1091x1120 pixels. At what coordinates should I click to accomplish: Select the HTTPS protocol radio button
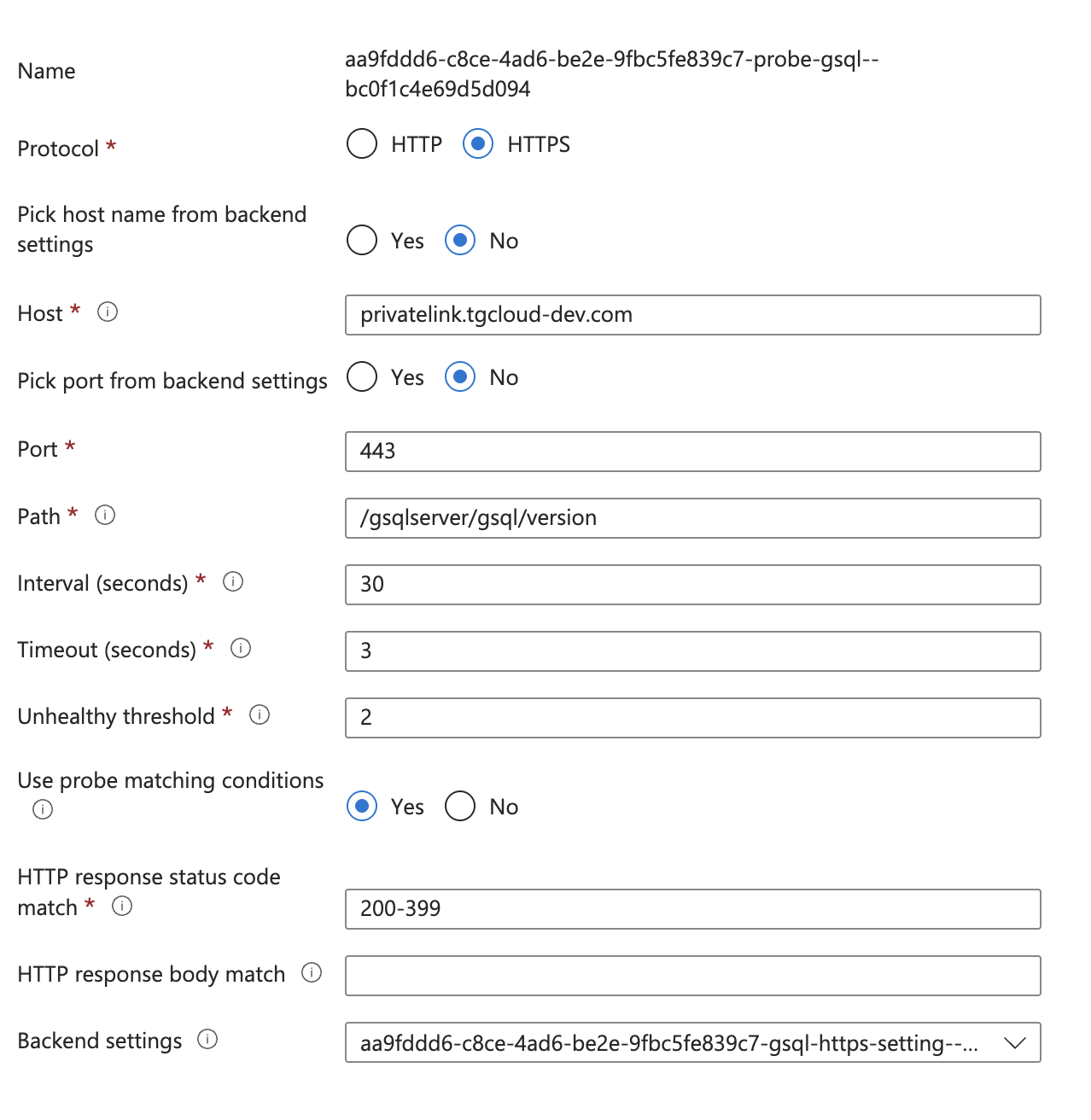click(478, 144)
